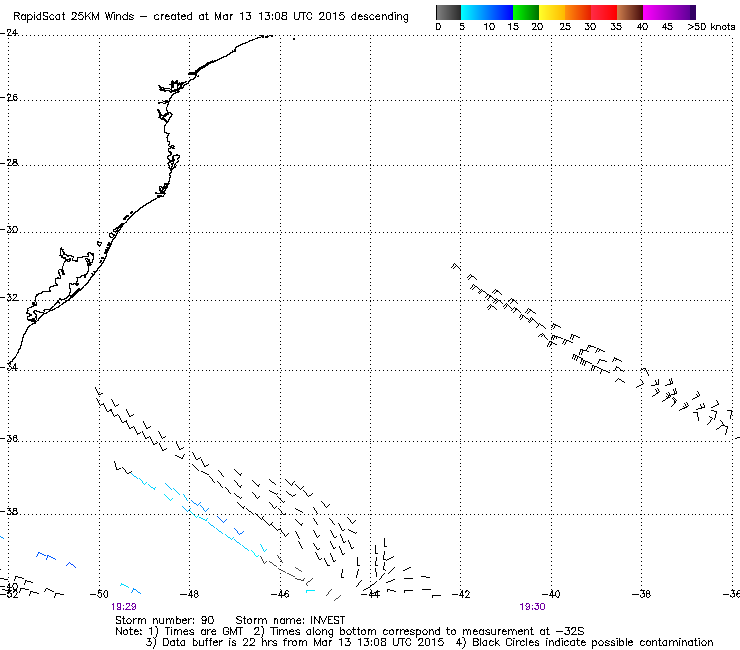The height and width of the screenshot is (650, 740).
Task: Click the '-46' longitude axis label
Action: tap(280, 594)
